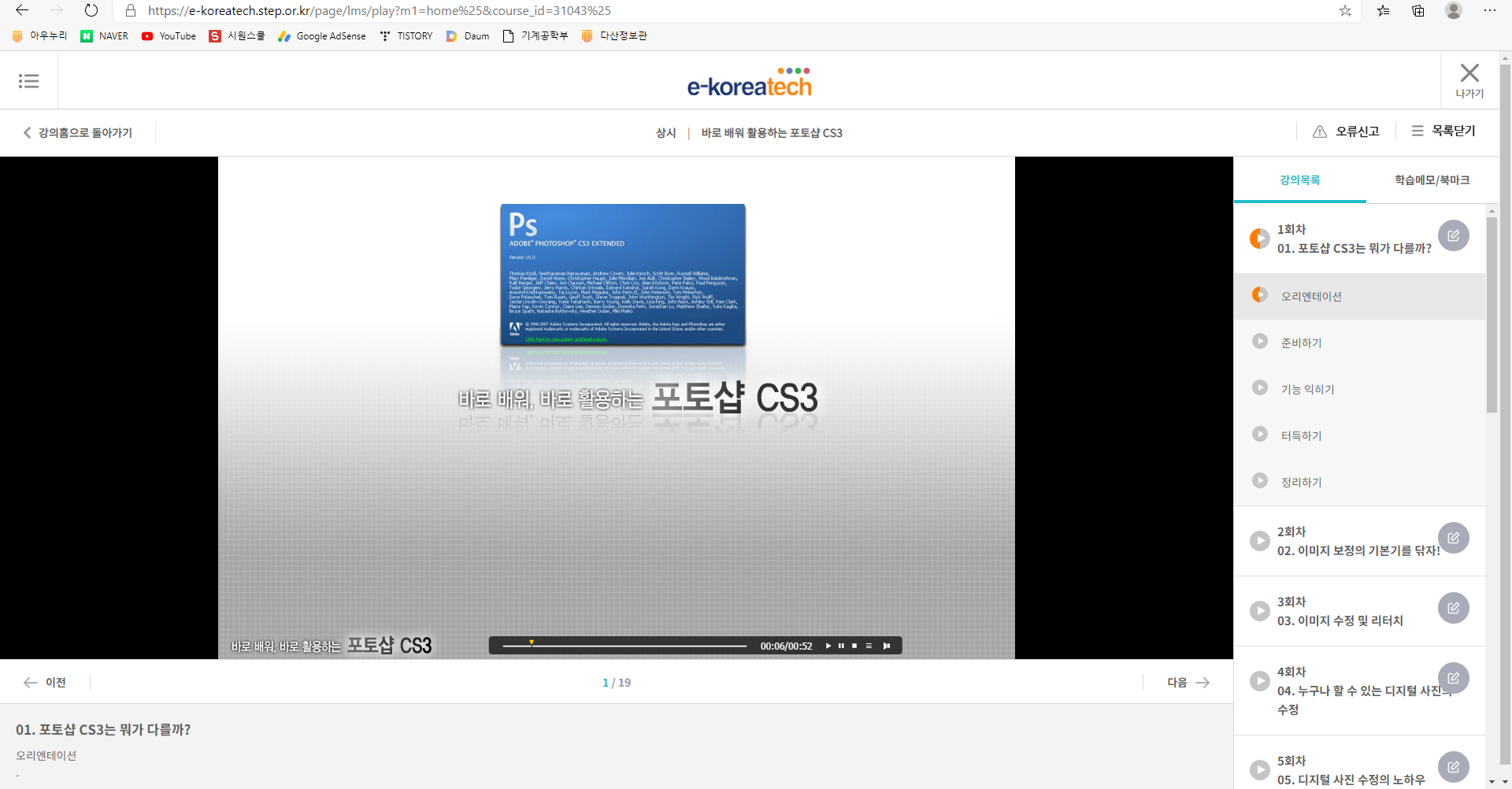Screen dimensions: 1512x789
Task: Open lesson 4회차 디지털 사진 수정
Action: coord(1362,691)
